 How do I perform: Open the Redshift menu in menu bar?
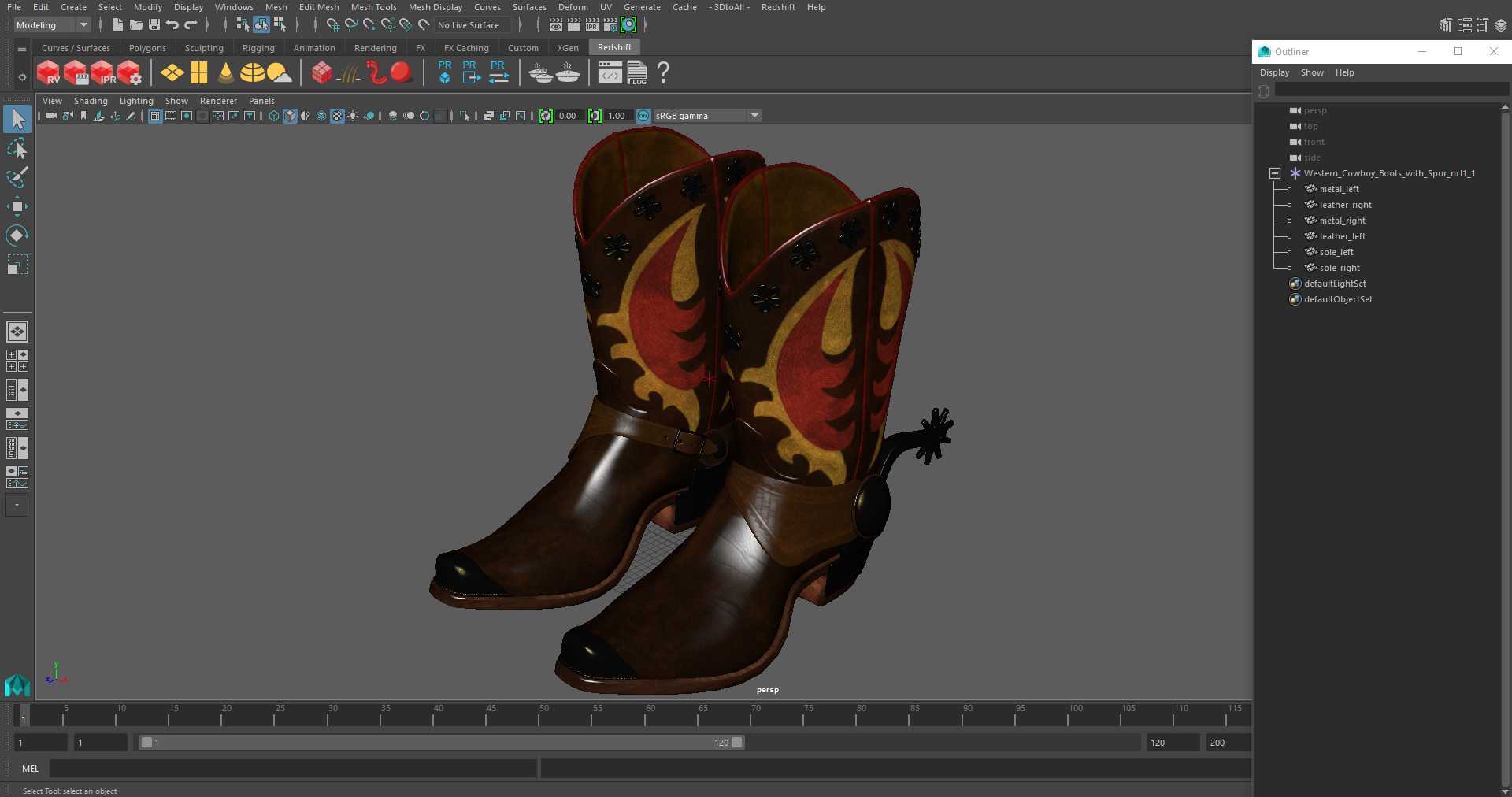click(x=778, y=7)
